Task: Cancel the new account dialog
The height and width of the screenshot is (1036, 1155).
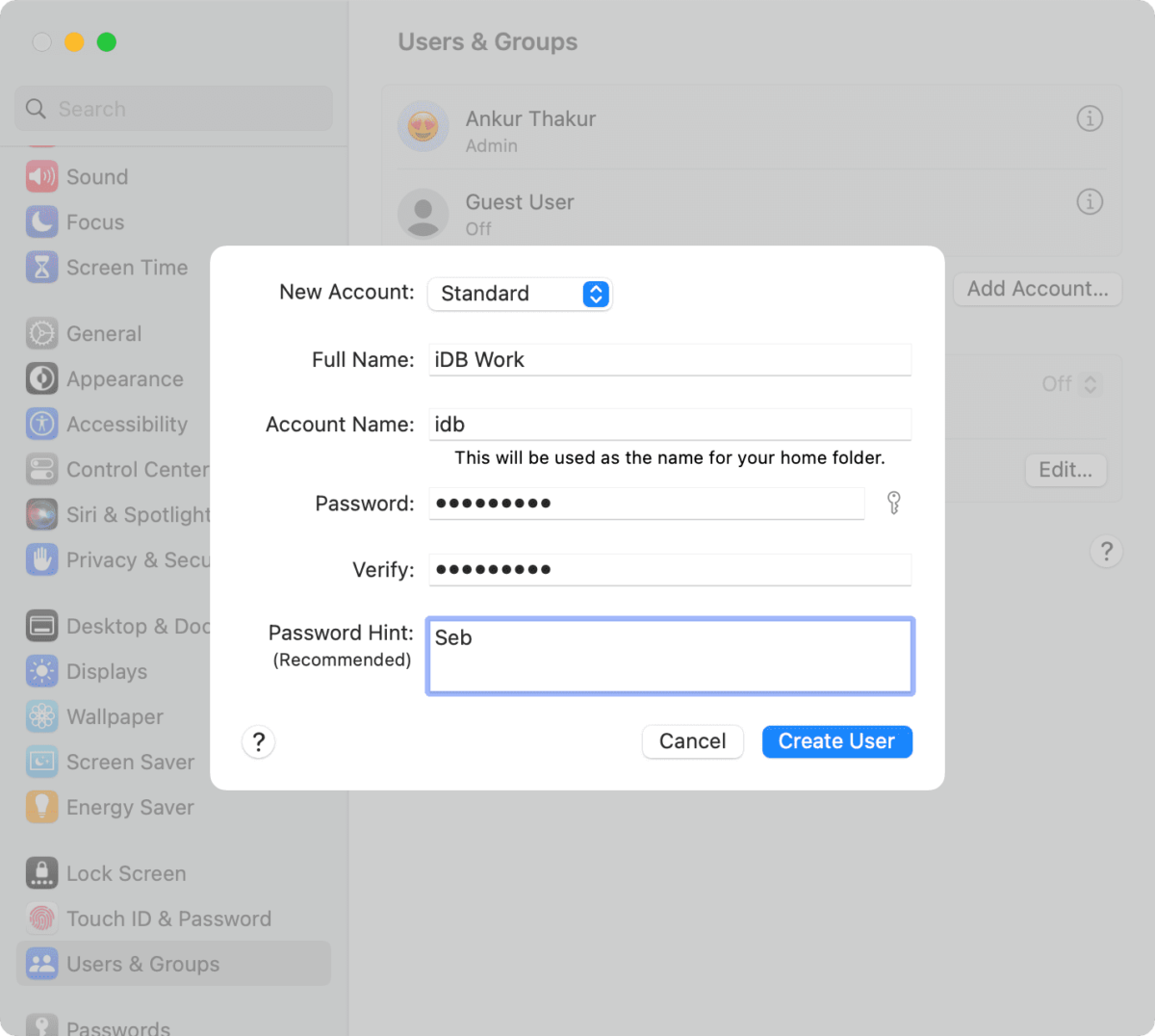Action: (x=692, y=741)
